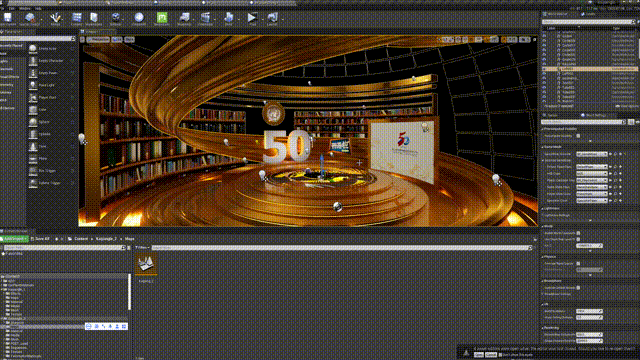Open the Marketplace toolbar icon
Image resolution: width=640 pixels, height=360 pixels.
pos(94,18)
